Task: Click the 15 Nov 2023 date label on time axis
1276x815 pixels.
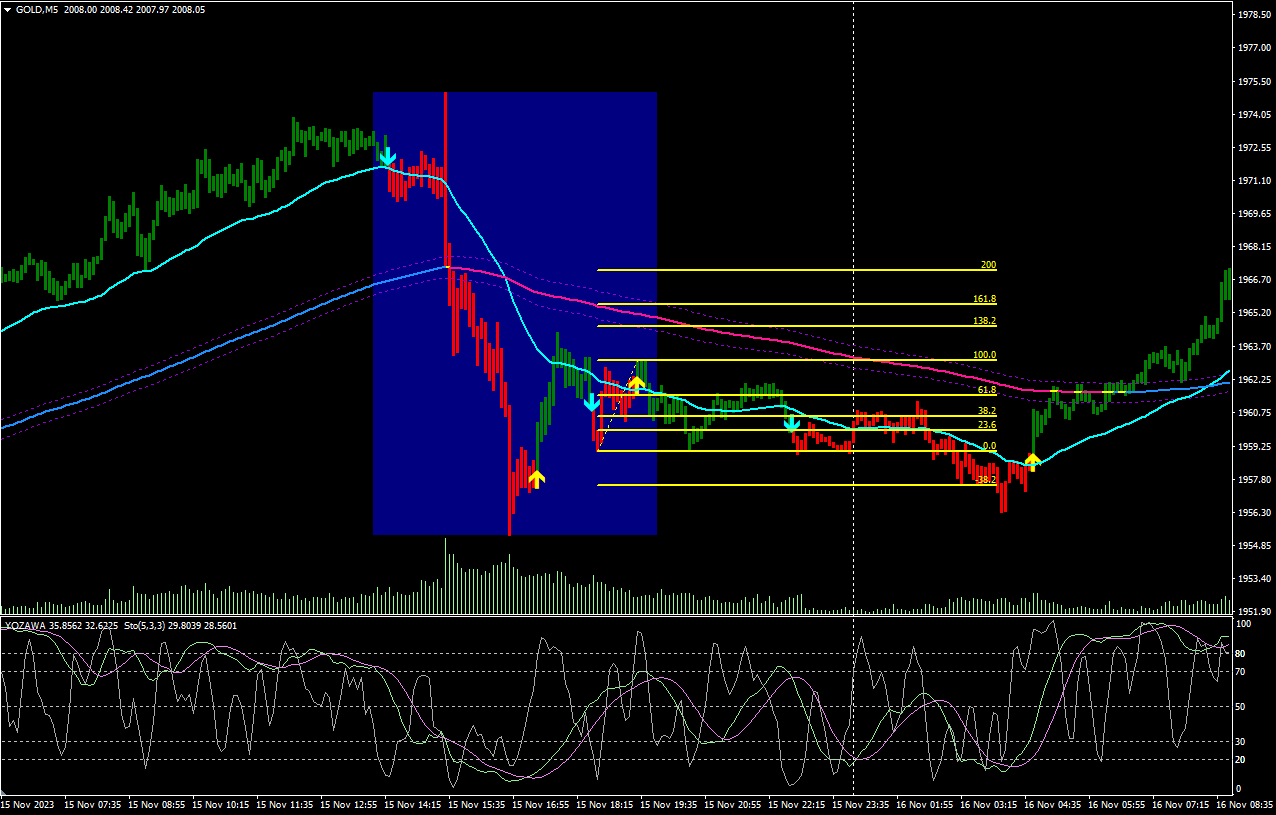Action: (x=28, y=804)
